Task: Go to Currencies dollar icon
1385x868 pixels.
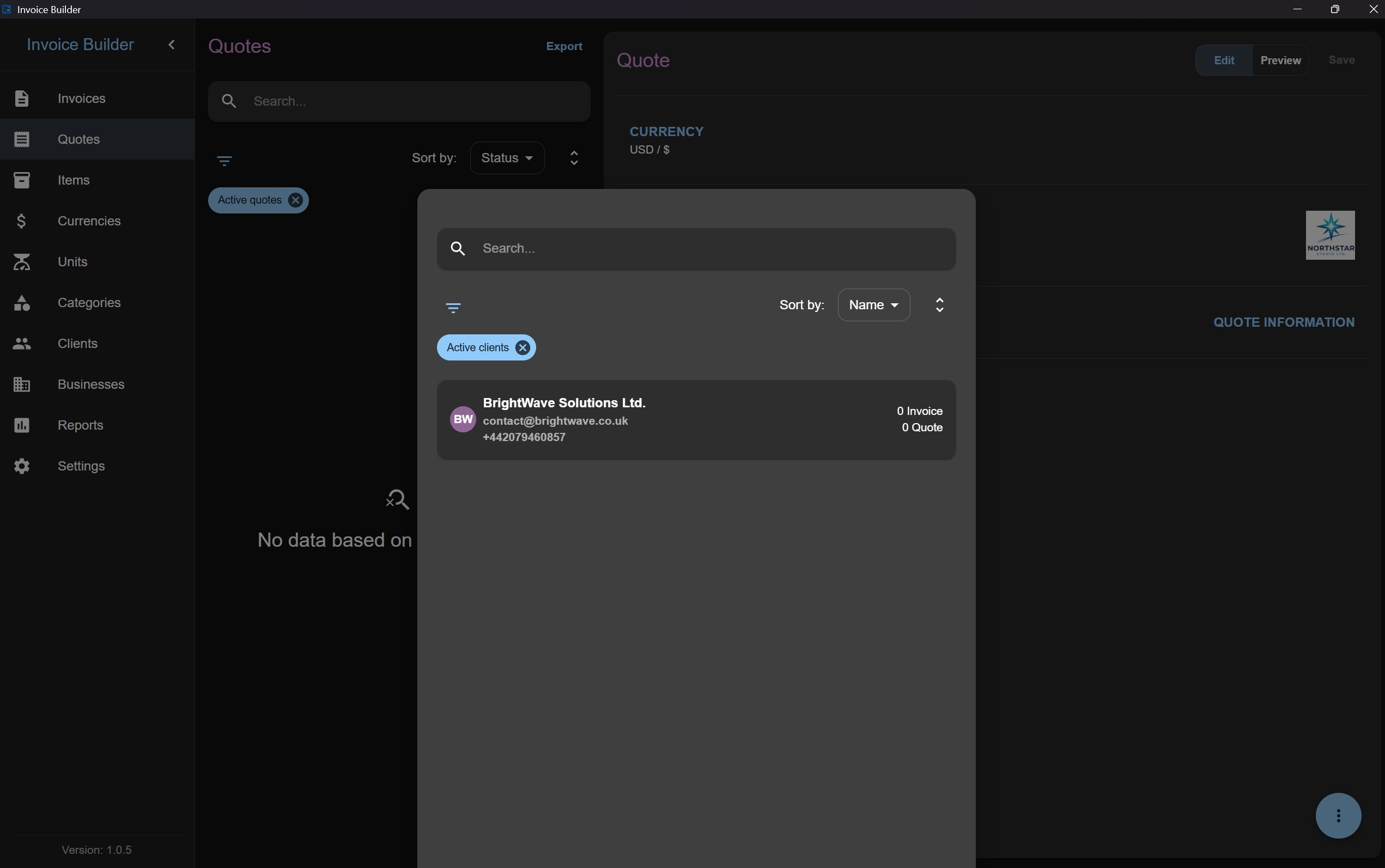Action: tap(22, 221)
